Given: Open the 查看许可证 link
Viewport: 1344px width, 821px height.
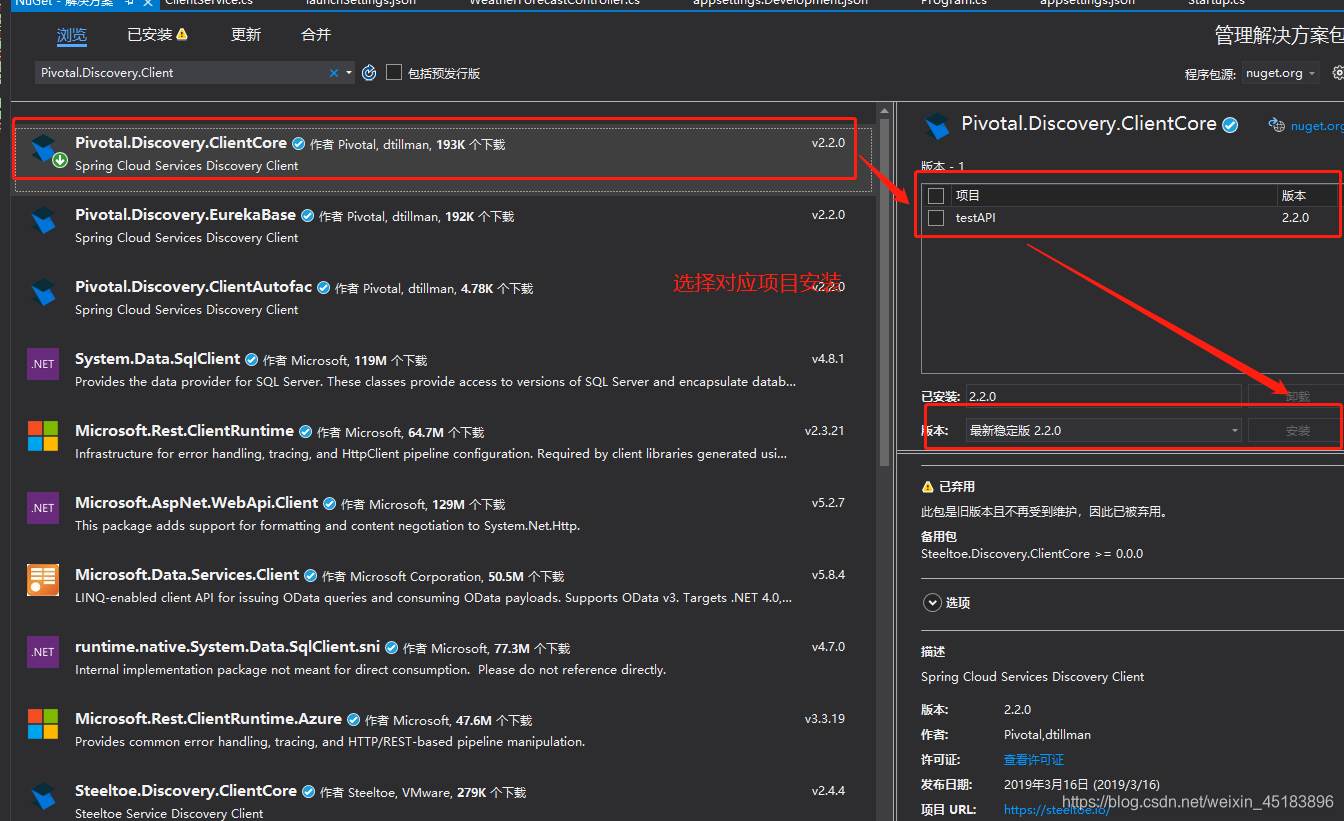Looking at the screenshot, I should coord(1034,760).
